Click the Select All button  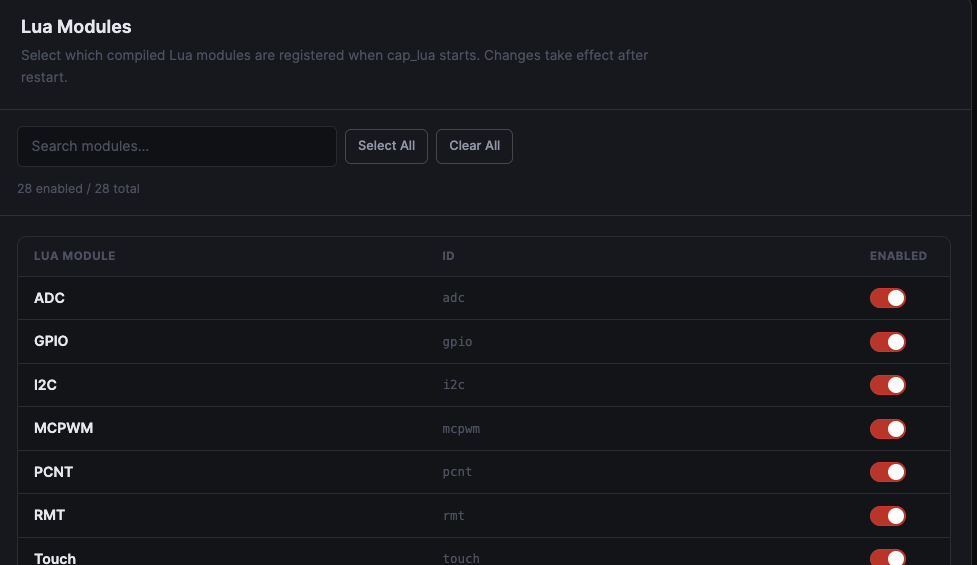click(386, 146)
